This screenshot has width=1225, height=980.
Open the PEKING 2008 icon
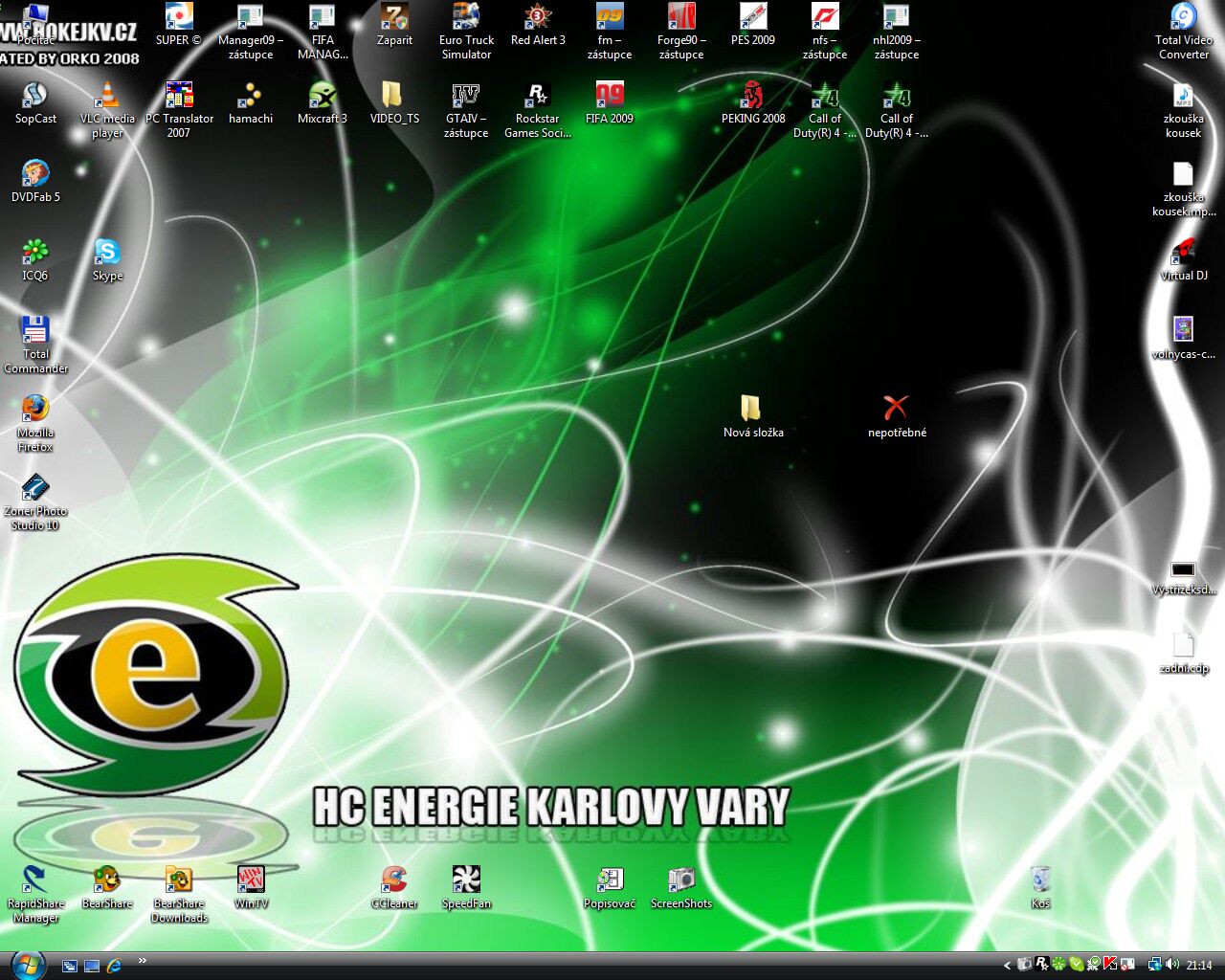(753, 103)
